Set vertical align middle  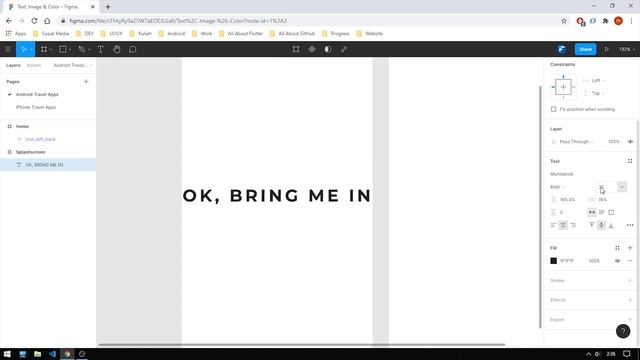(601, 225)
